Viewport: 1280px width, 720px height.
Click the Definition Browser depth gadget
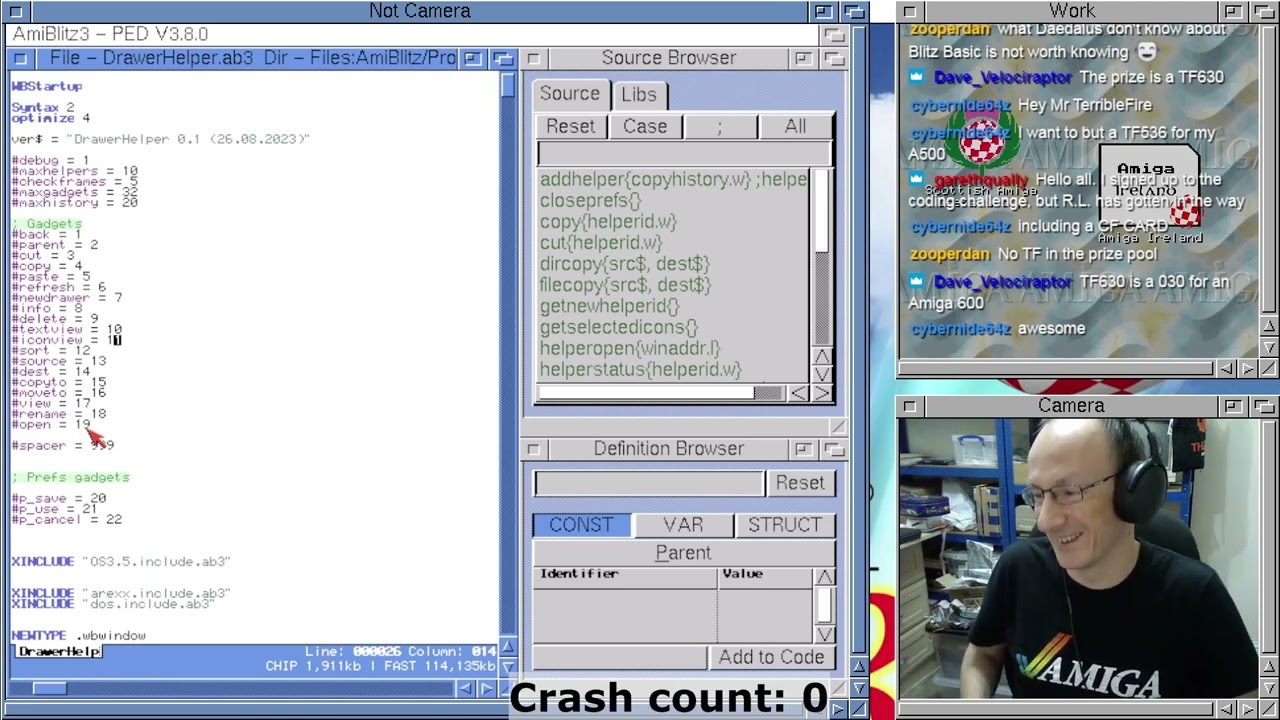tap(833, 449)
